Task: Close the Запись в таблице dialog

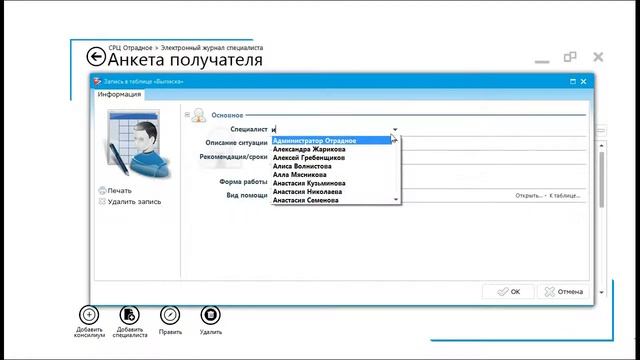Action: (x=584, y=82)
